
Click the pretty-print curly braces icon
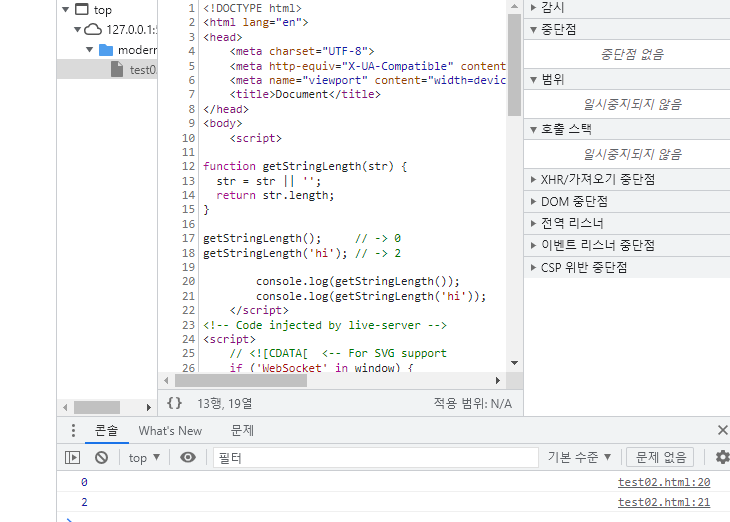175,403
